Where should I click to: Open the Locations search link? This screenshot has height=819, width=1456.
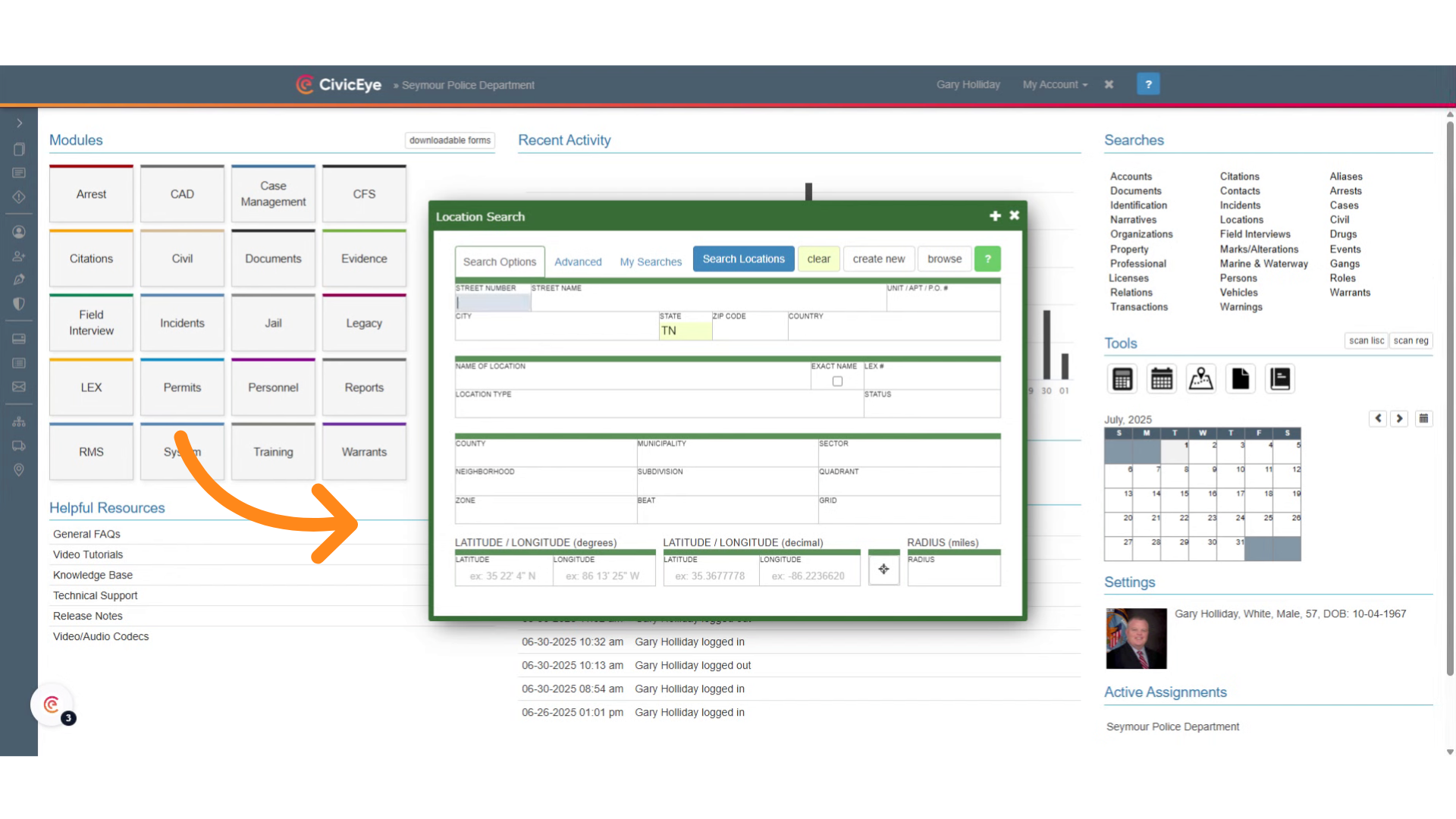(x=1241, y=220)
